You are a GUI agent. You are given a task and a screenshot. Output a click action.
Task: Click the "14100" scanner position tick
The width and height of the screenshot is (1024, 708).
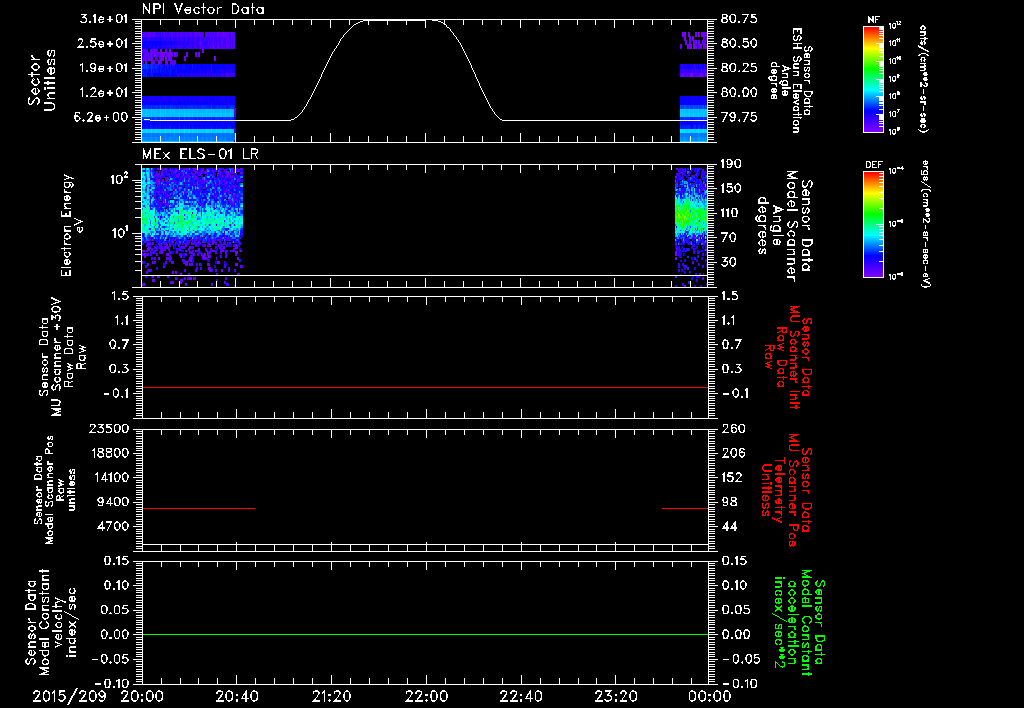coord(110,477)
